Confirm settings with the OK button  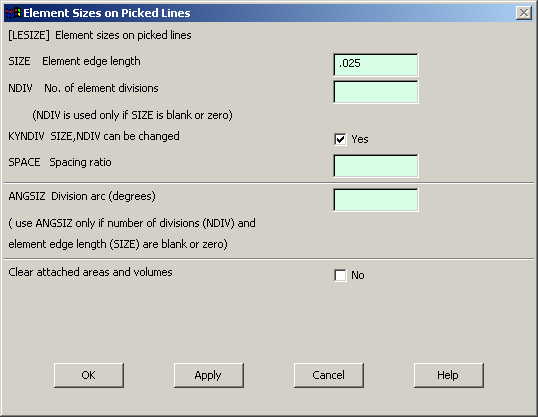coord(89,375)
